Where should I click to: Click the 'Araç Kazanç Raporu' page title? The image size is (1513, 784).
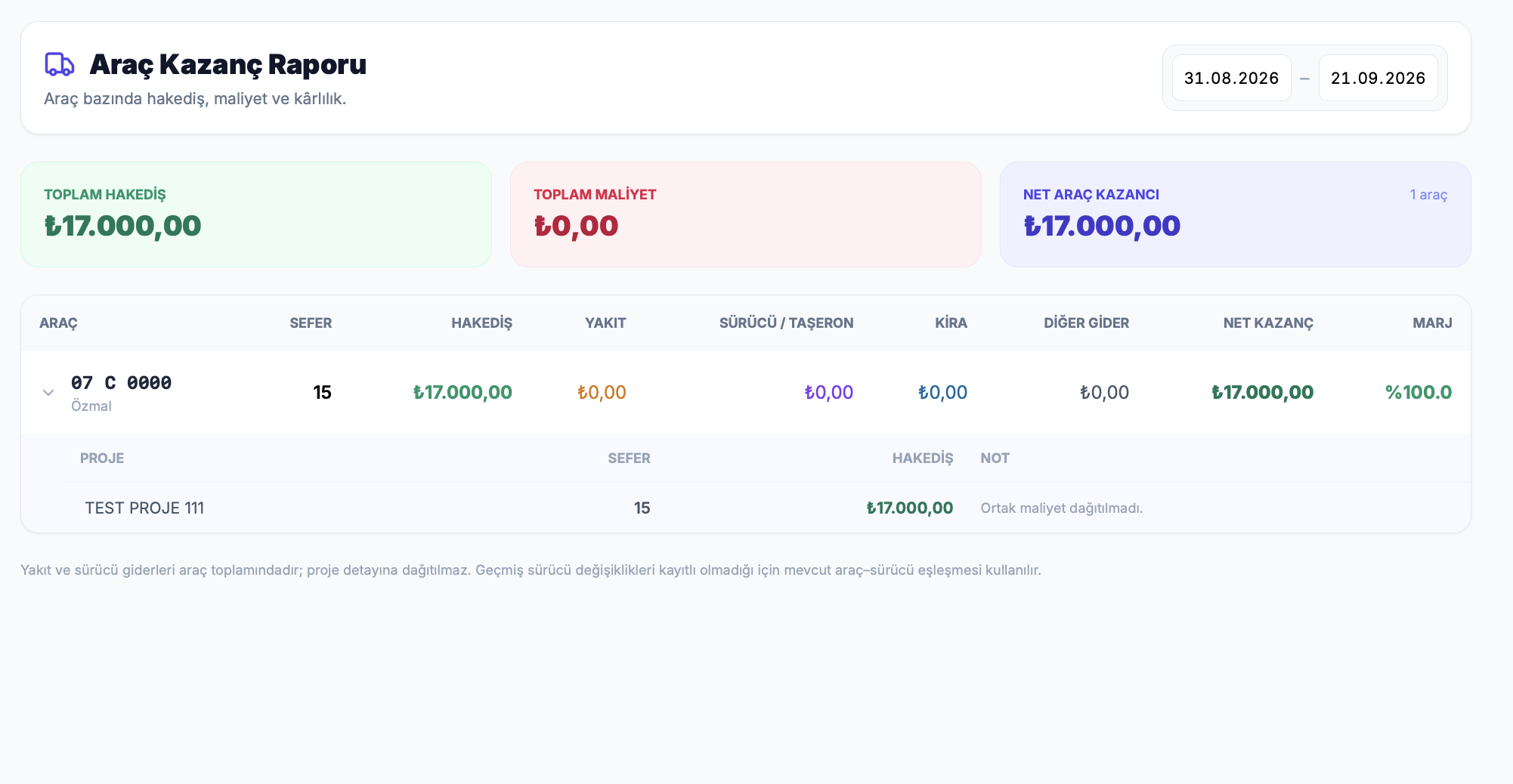pyautogui.click(x=228, y=65)
